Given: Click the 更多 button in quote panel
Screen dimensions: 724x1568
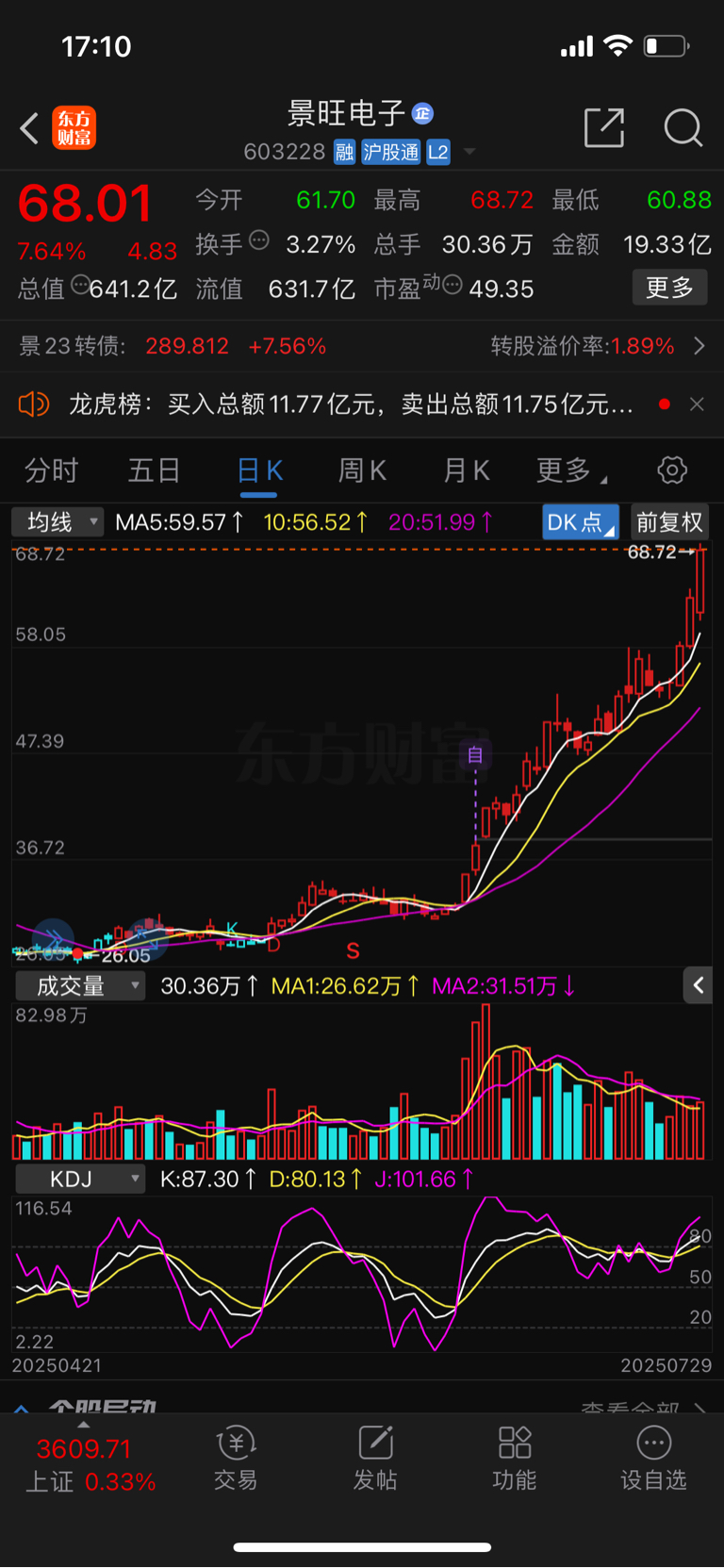Looking at the screenshot, I should tap(669, 288).
